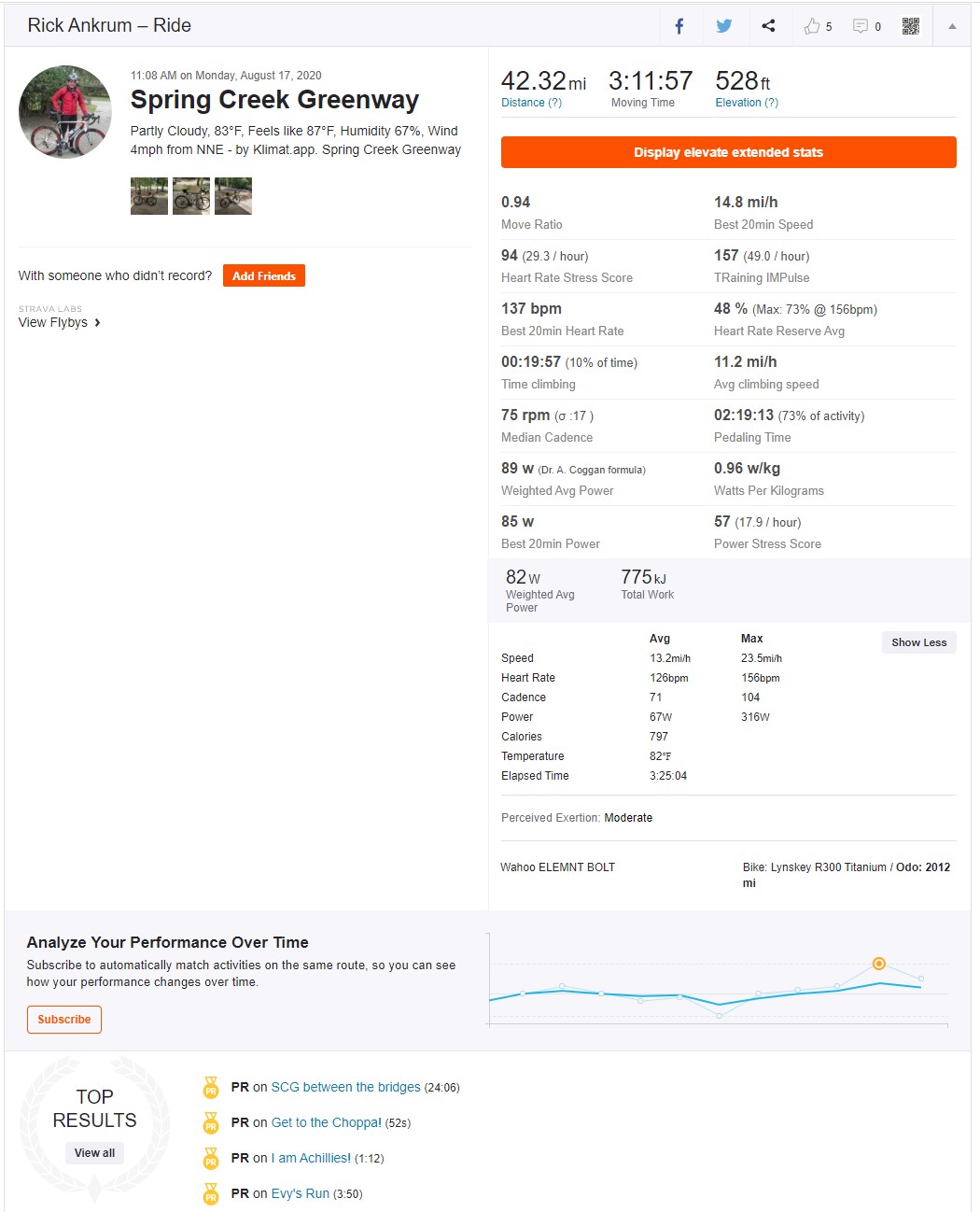Click the Add Friends button
Image resolution: width=980 pixels, height=1212 pixels.
tap(264, 275)
